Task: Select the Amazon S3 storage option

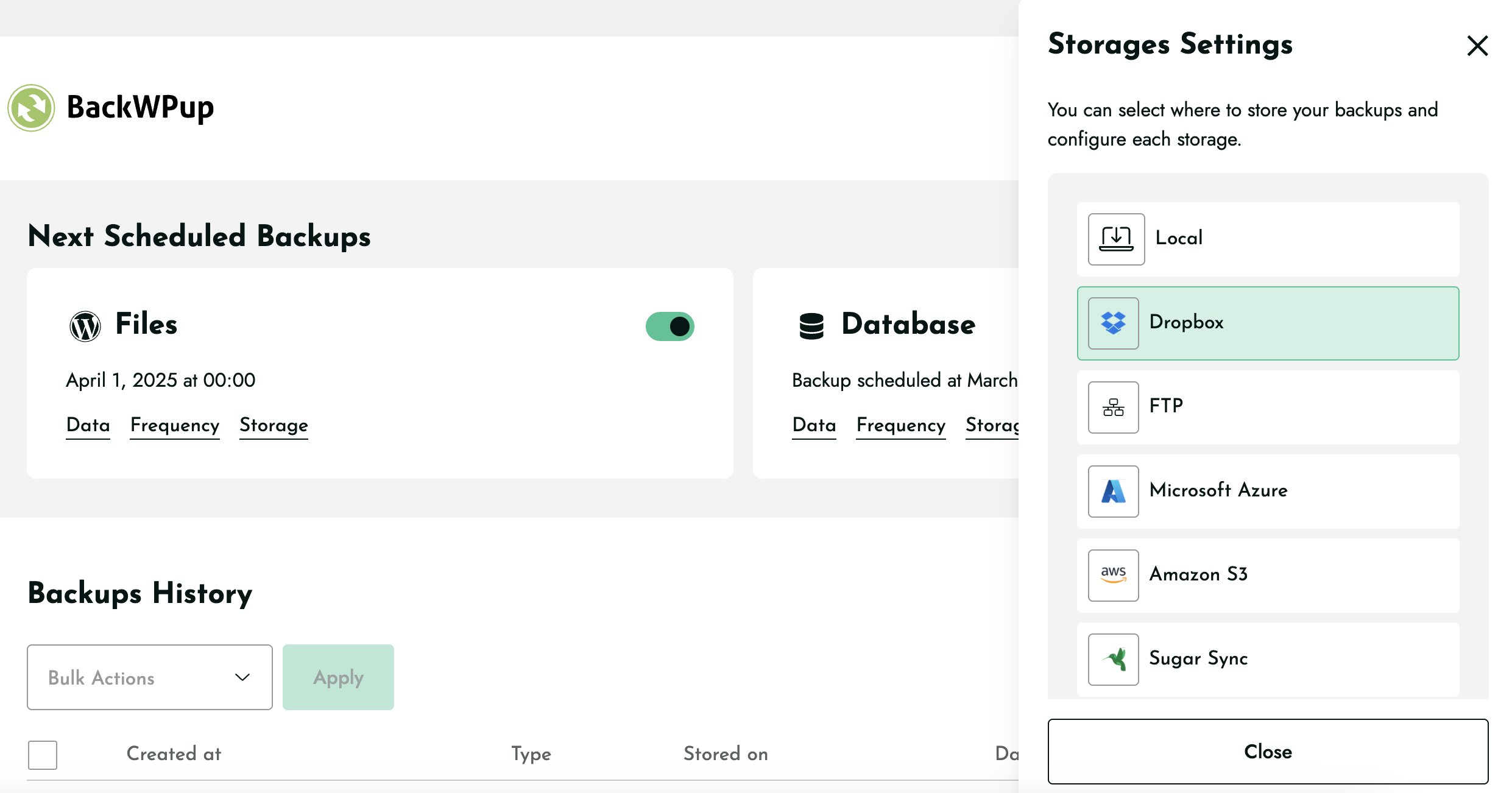Action: pos(1268,575)
